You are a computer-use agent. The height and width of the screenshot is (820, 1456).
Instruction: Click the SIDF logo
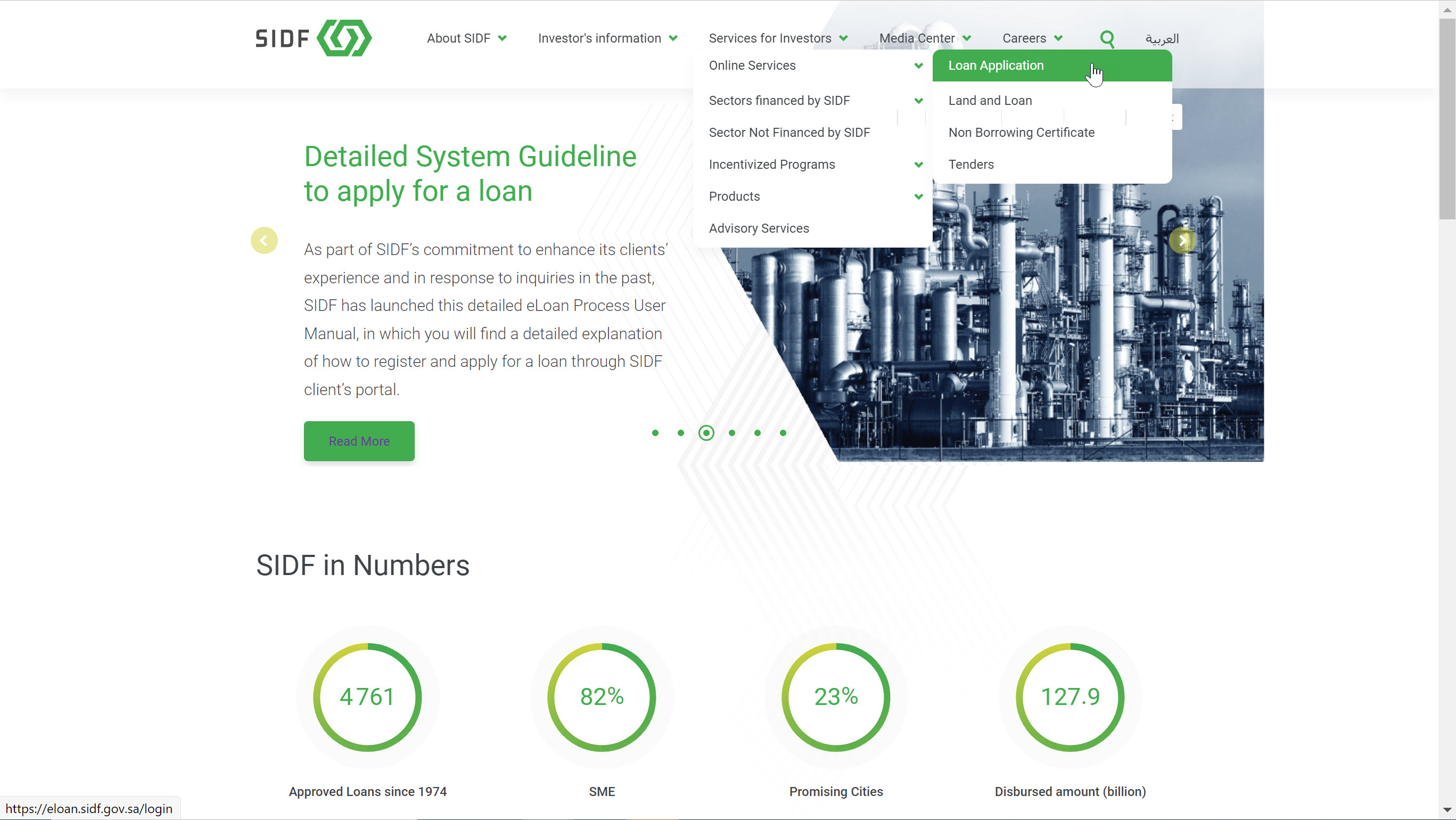[314, 38]
